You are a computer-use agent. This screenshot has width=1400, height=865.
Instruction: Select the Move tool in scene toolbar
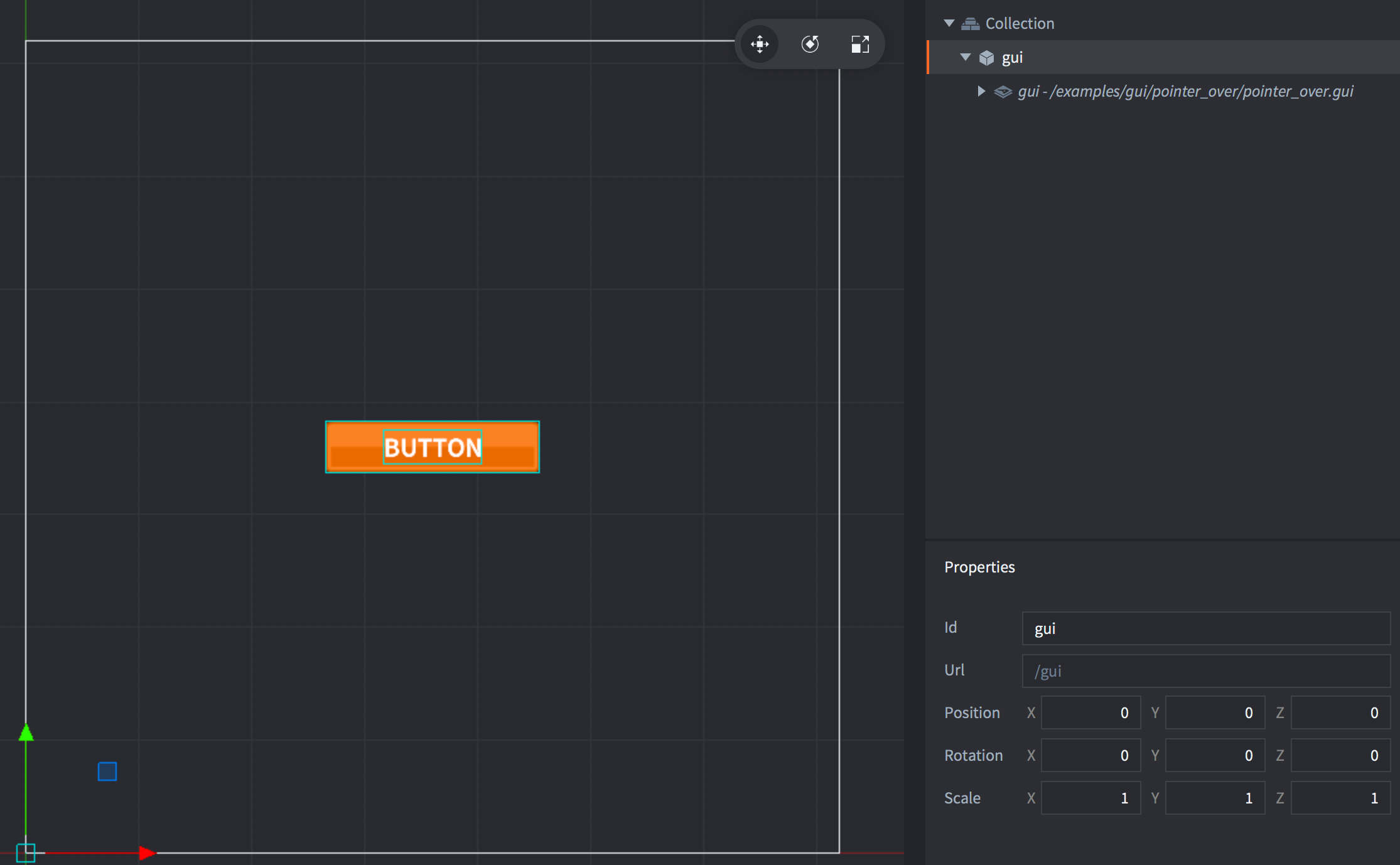coord(760,44)
